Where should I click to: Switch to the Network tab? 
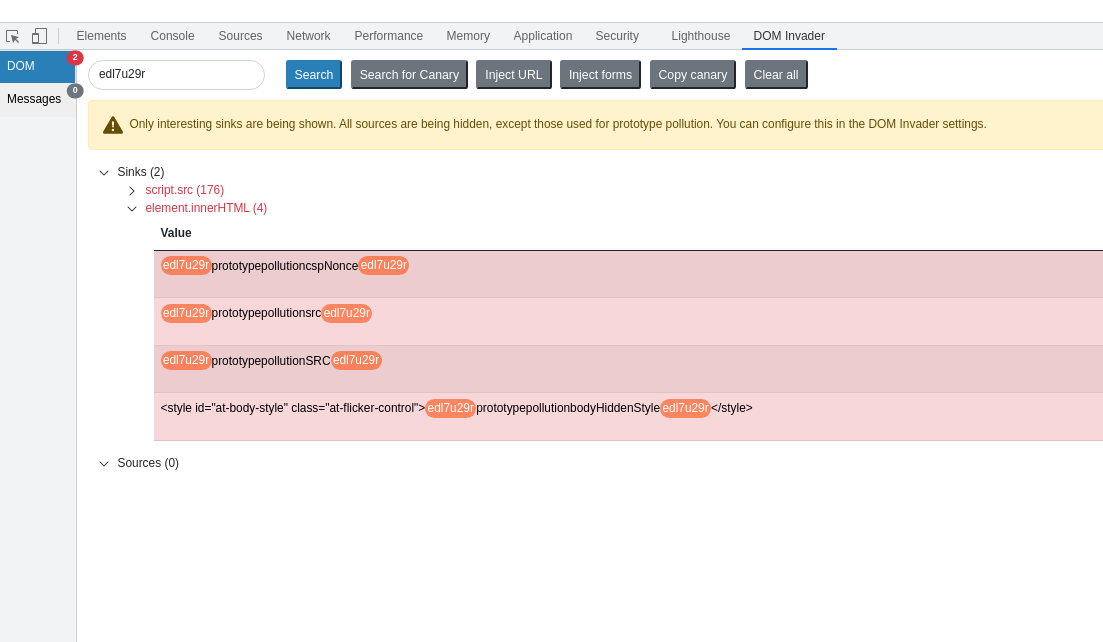[x=308, y=36]
